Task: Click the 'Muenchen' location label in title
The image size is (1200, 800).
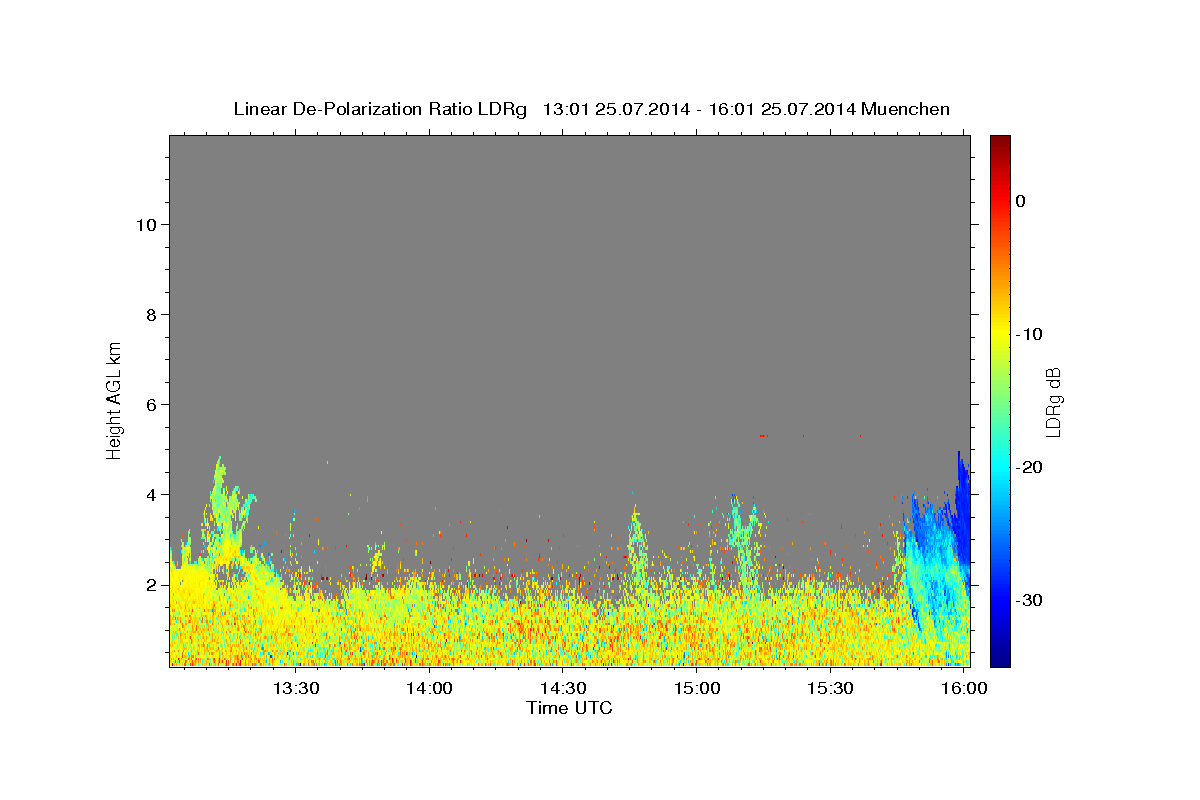Action: (905, 109)
